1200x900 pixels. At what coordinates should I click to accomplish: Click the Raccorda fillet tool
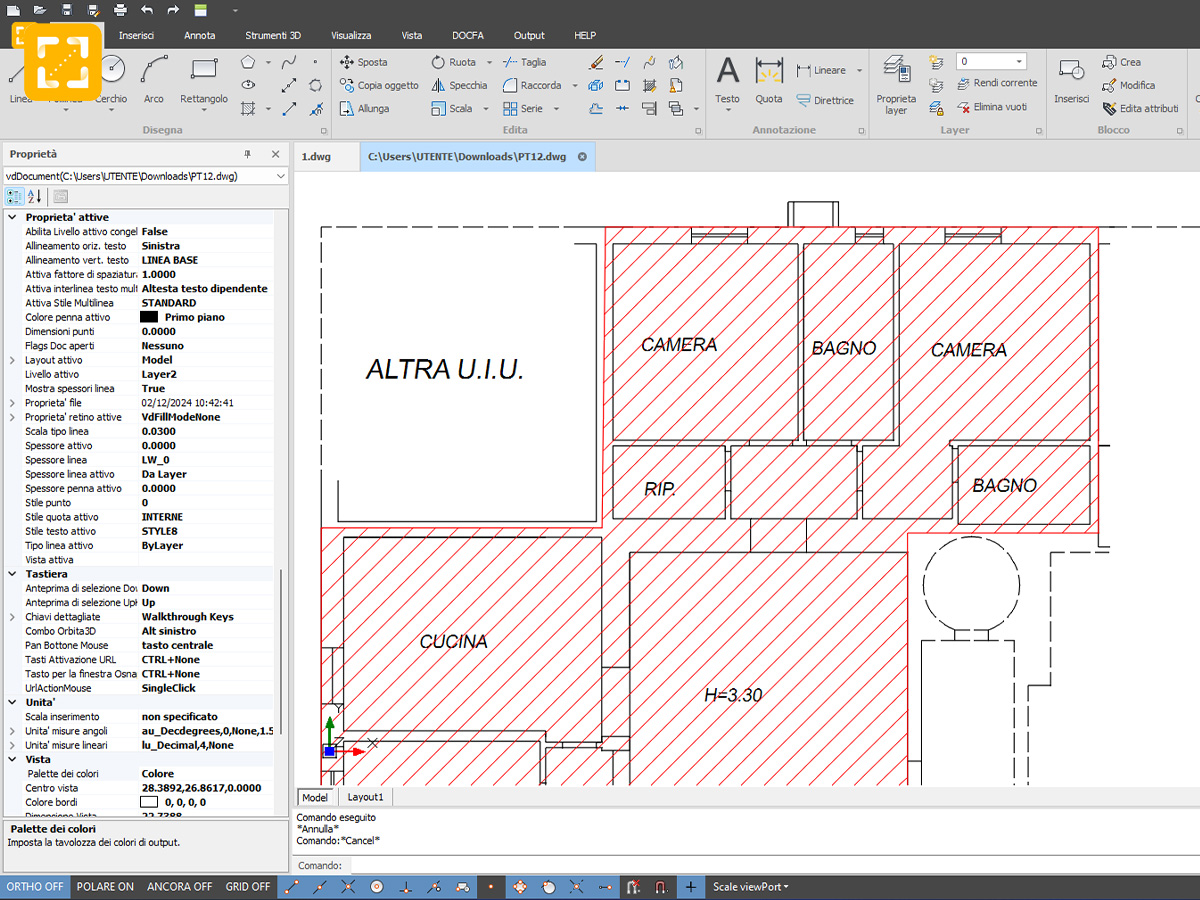pos(532,86)
